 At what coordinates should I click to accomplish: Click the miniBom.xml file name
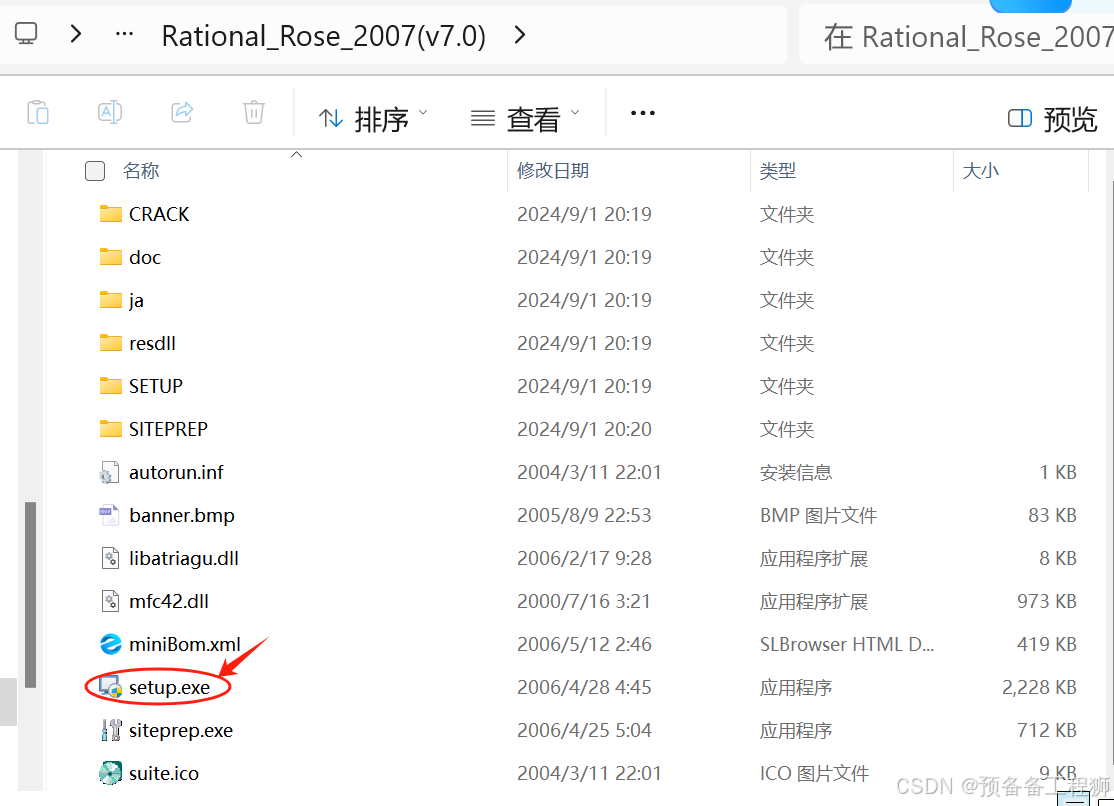click(x=185, y=644)
